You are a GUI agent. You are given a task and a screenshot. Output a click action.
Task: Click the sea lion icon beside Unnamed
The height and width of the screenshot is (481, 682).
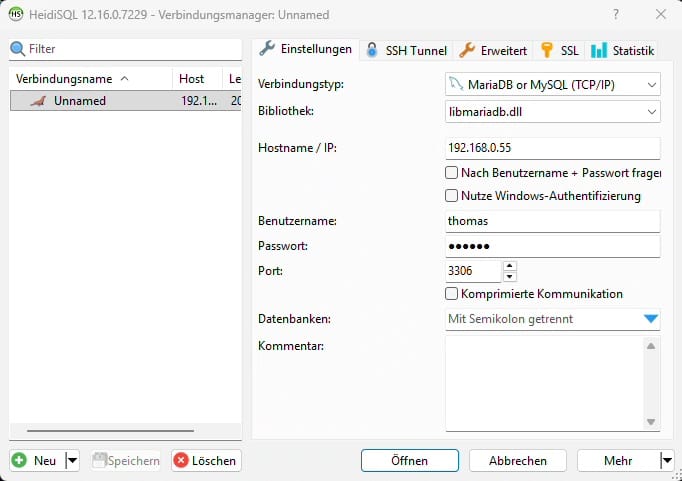38,101
